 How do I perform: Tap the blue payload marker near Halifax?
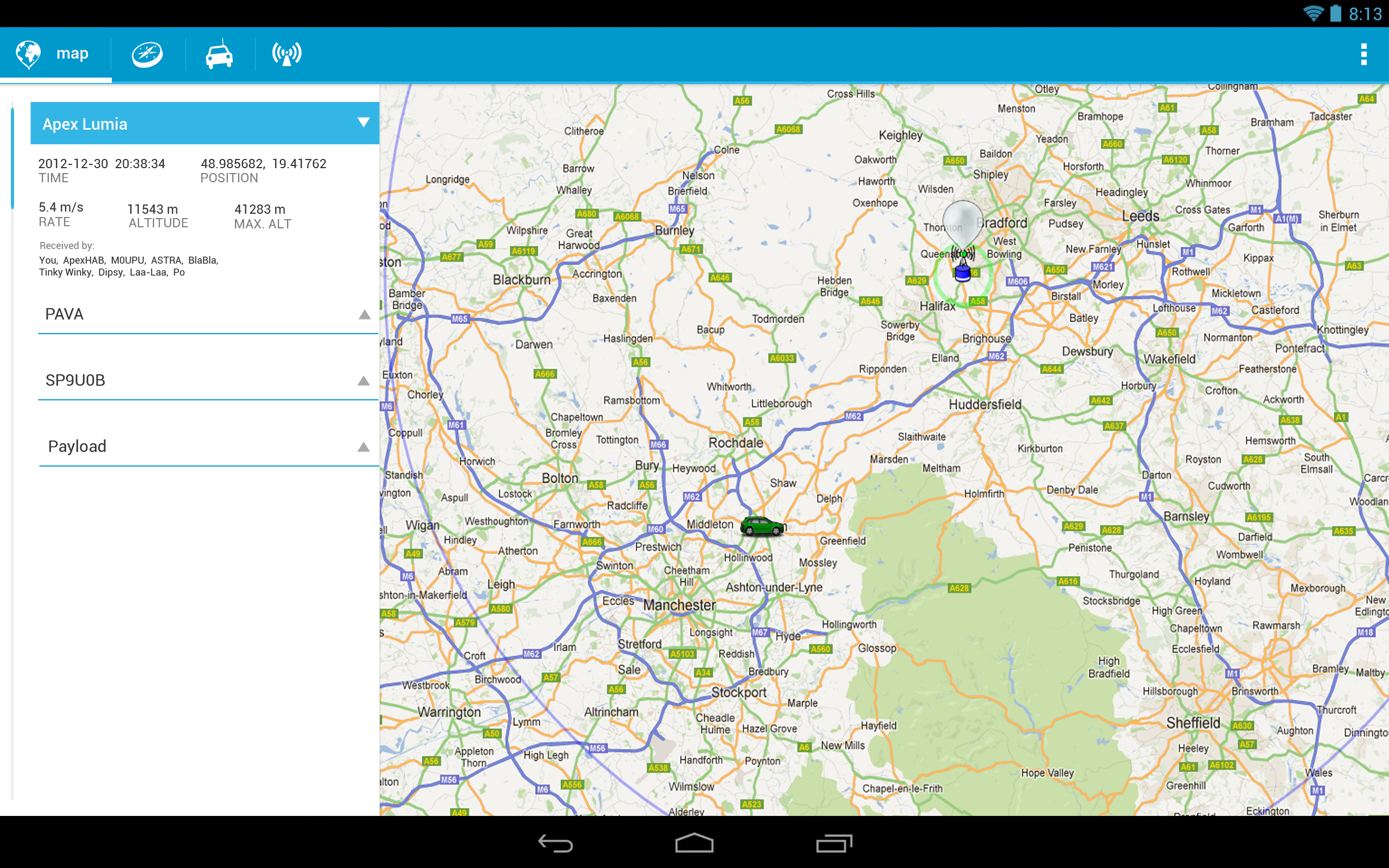tap(963, 273)
